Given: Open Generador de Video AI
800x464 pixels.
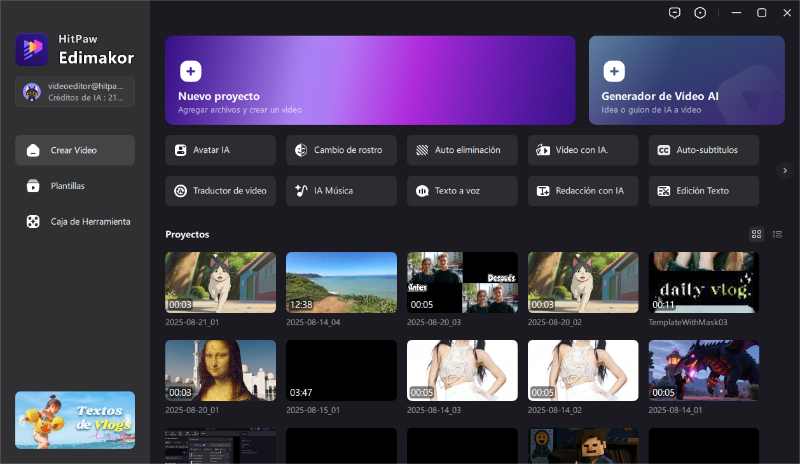Looking at the screenshot, I should 687,80.
